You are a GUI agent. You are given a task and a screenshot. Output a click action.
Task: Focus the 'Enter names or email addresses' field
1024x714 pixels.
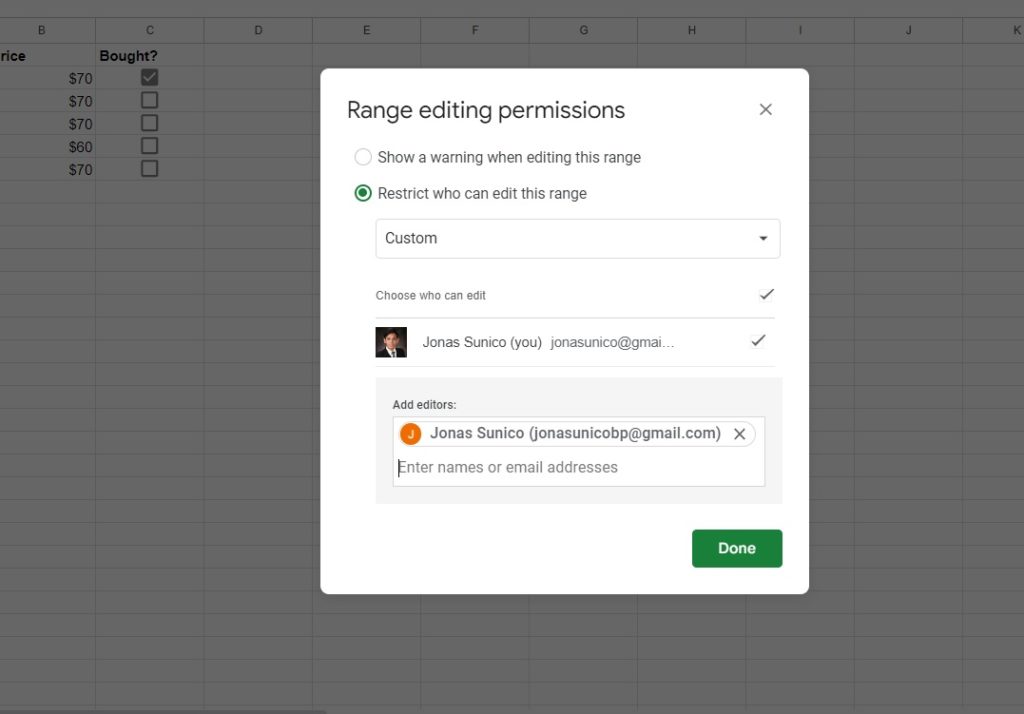pos(578,467)
